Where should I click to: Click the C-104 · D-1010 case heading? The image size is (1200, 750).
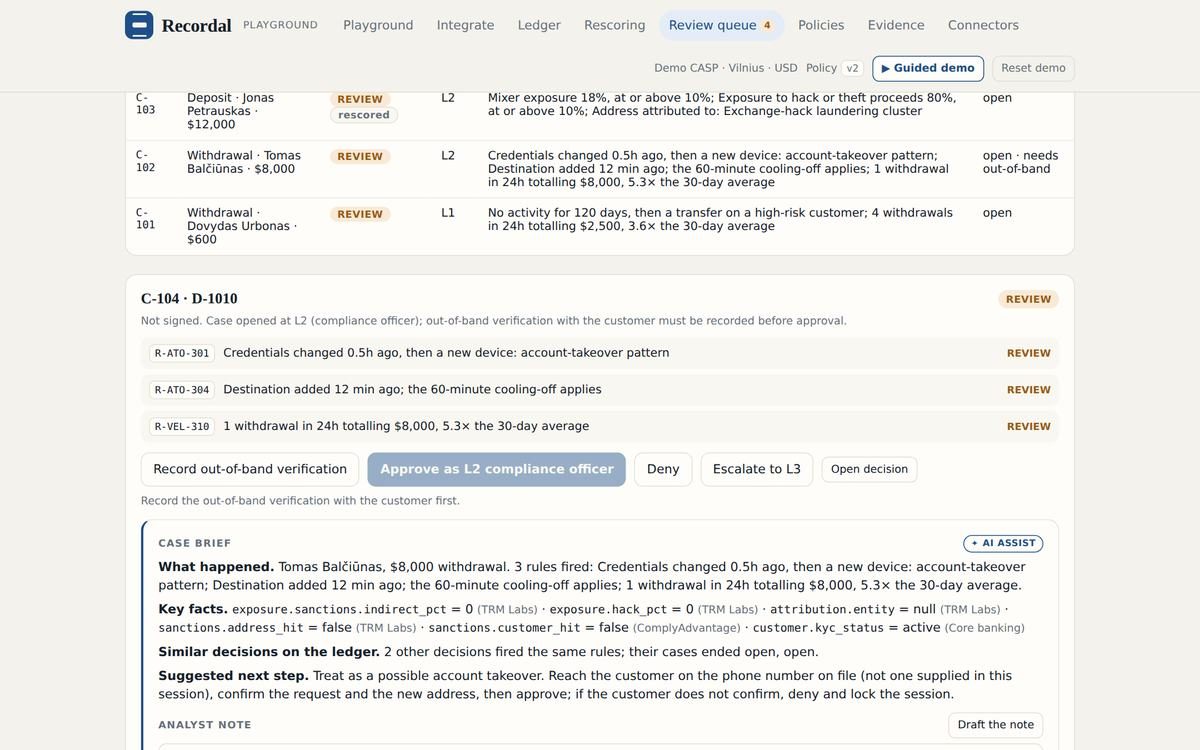coord(189,298)
